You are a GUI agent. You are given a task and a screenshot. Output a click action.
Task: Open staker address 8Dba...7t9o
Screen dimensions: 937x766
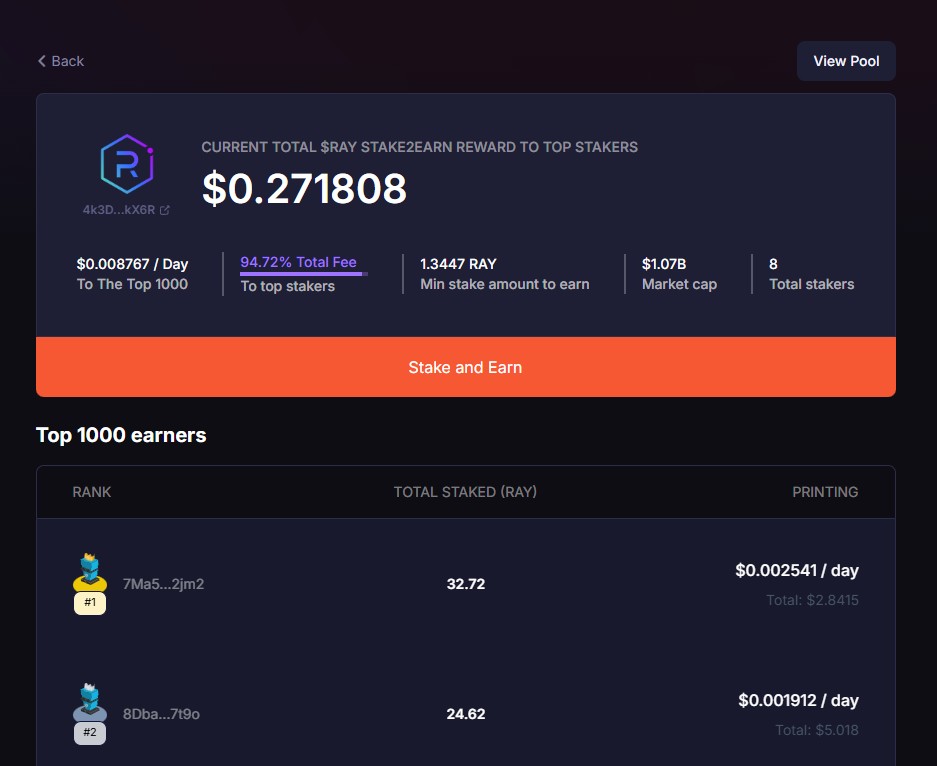coord(161,714)
